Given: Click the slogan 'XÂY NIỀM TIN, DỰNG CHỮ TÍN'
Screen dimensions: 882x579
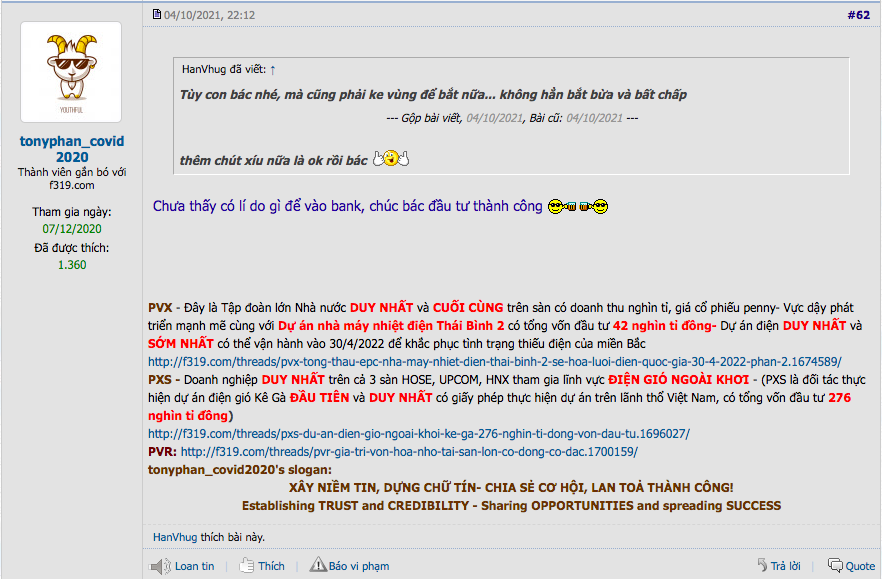Looking at the screenshot, I should pyautogui.click(x=381, y=488).
